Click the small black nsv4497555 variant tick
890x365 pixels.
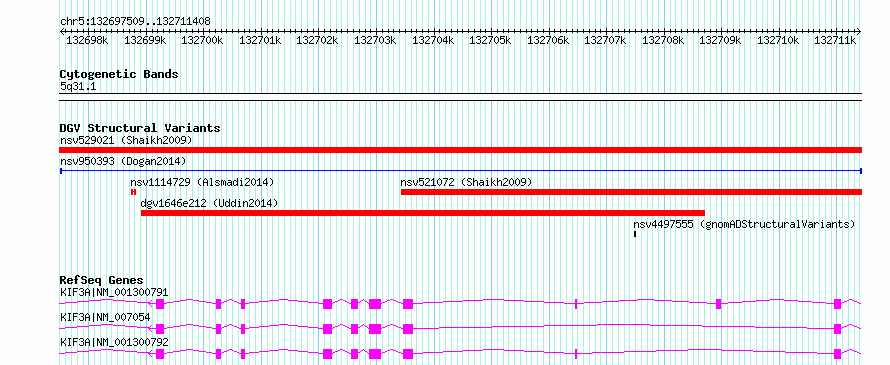635,233
